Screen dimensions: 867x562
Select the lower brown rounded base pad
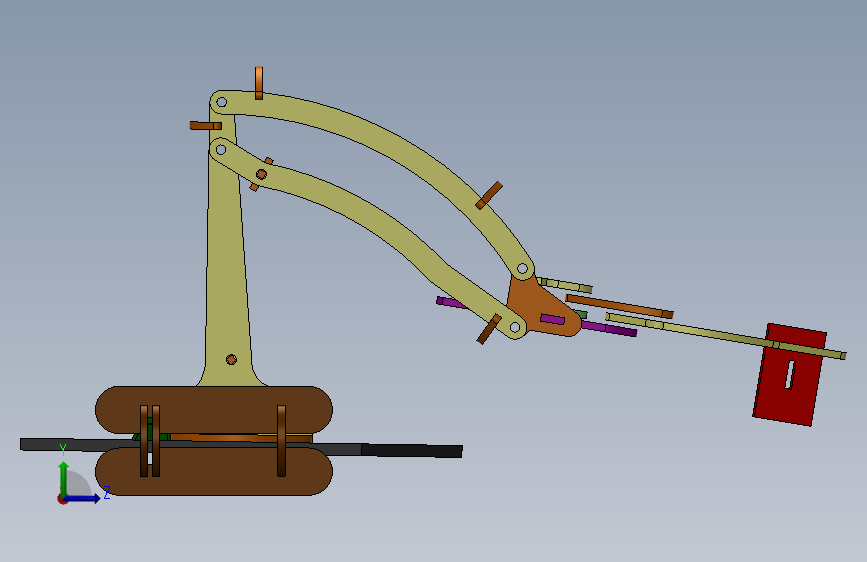click(x=214, y=471)
